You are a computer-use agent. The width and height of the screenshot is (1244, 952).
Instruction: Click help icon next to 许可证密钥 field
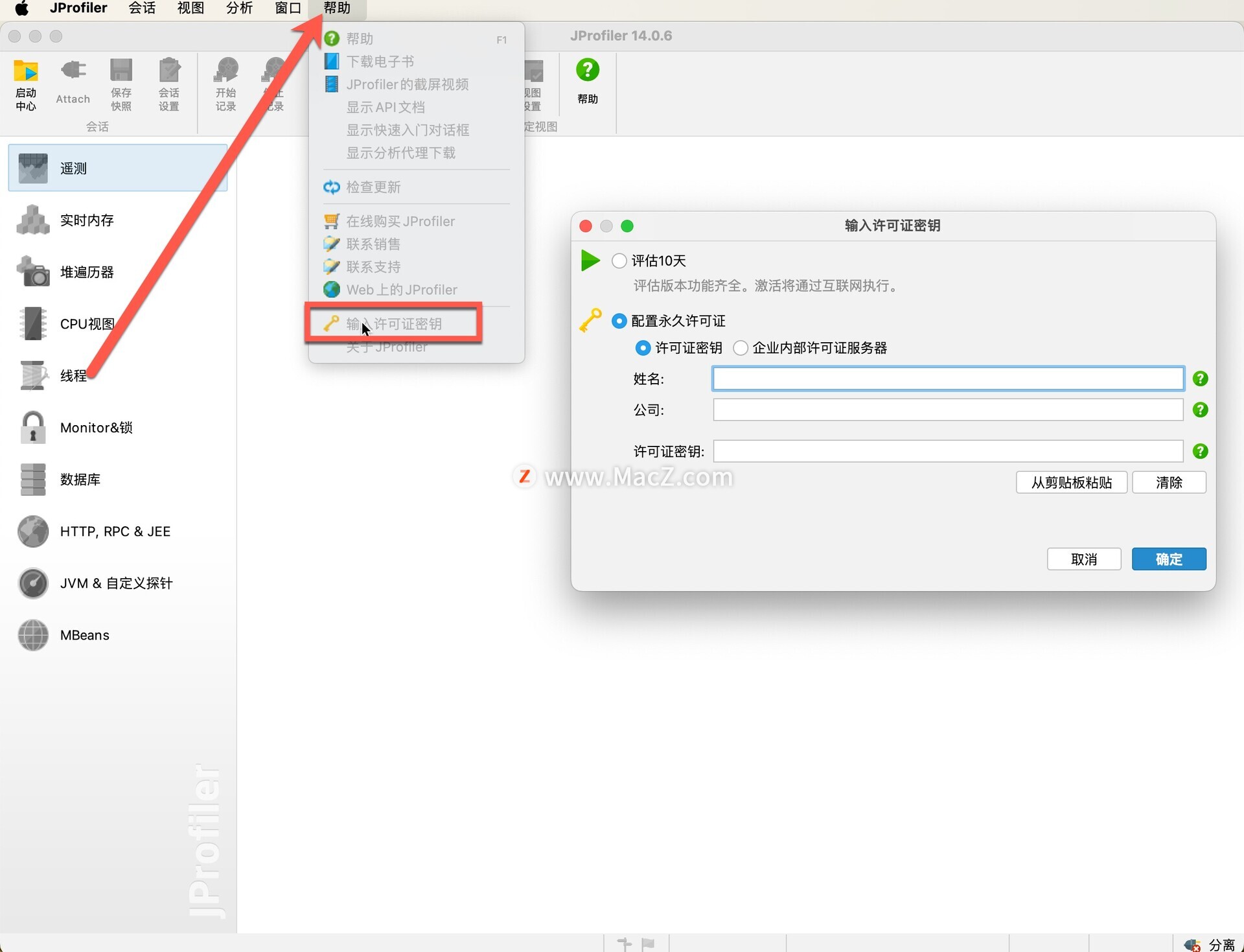click(x=1200, y=451)
